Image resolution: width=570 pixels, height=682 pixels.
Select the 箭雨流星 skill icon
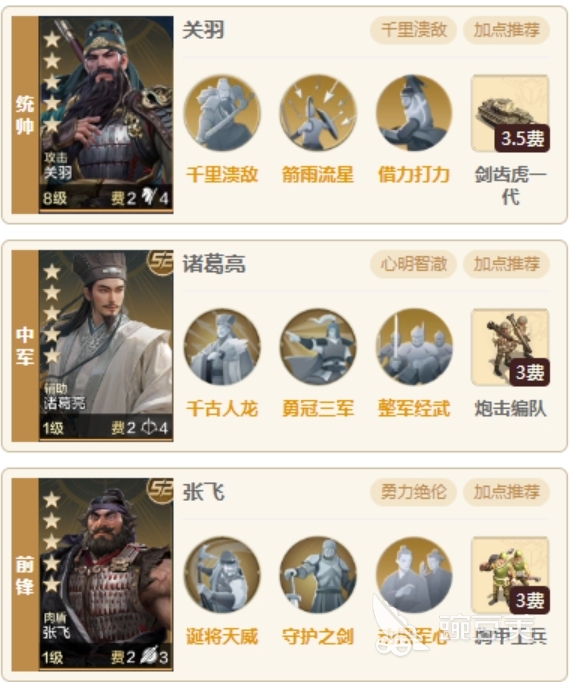(318, 113)
